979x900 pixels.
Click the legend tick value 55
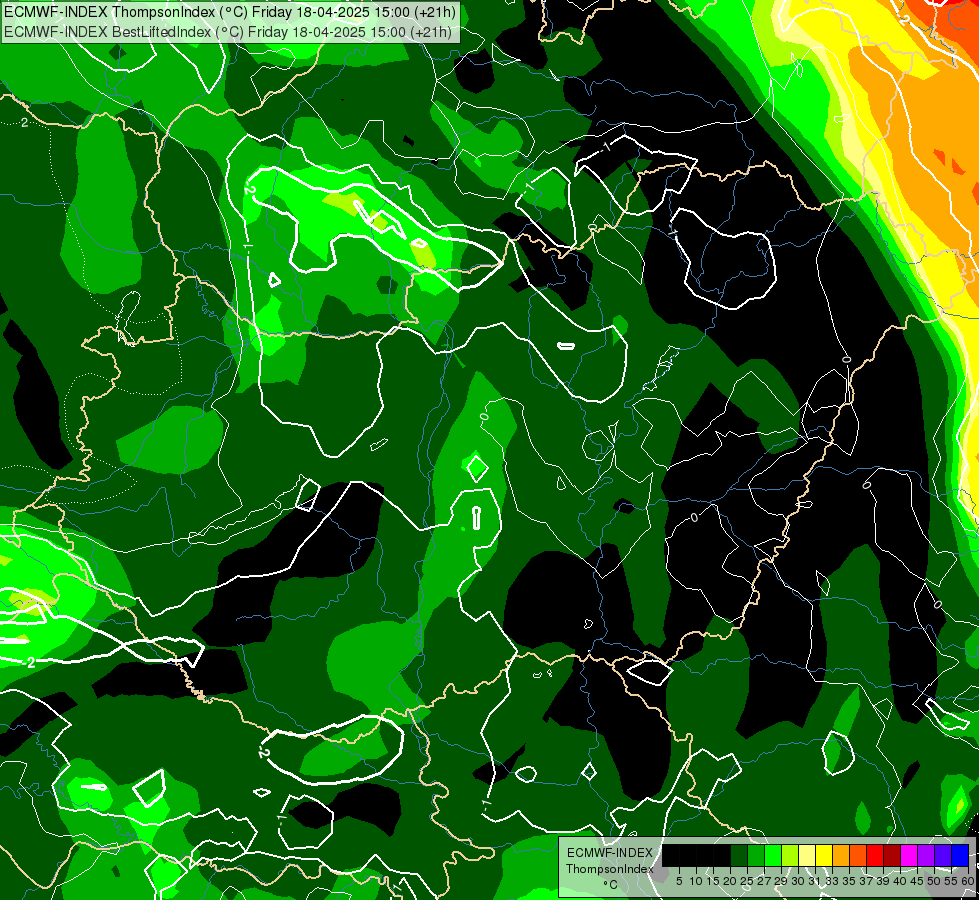click(951, 881)
